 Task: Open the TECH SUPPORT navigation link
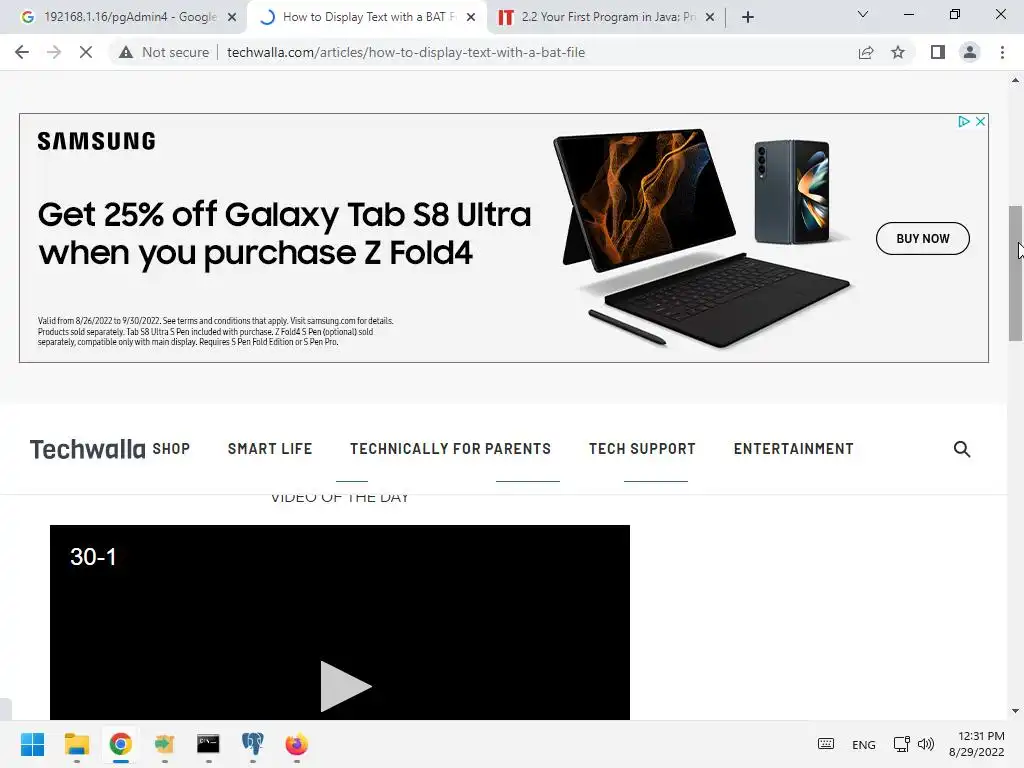tap(642, 449)
